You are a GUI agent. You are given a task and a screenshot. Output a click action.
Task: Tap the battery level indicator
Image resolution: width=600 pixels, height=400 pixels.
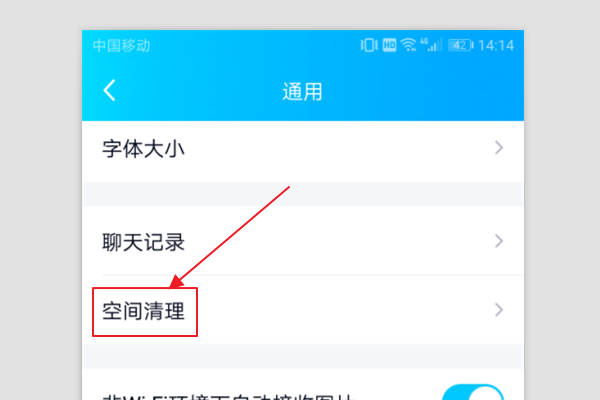[461, 45]
